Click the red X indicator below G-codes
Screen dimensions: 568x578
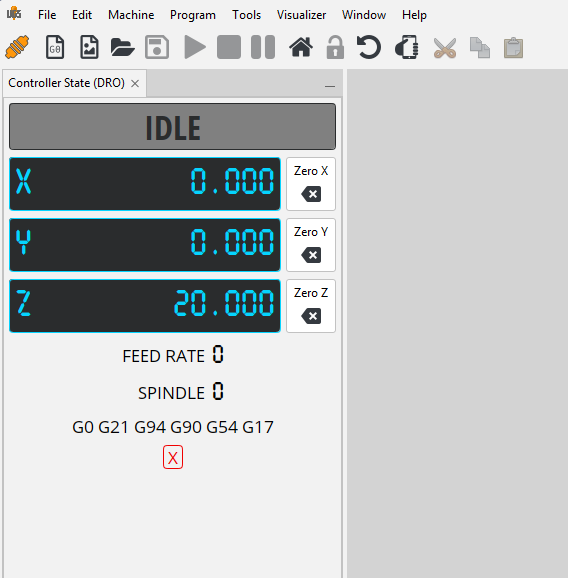click(x=173, y=457)
